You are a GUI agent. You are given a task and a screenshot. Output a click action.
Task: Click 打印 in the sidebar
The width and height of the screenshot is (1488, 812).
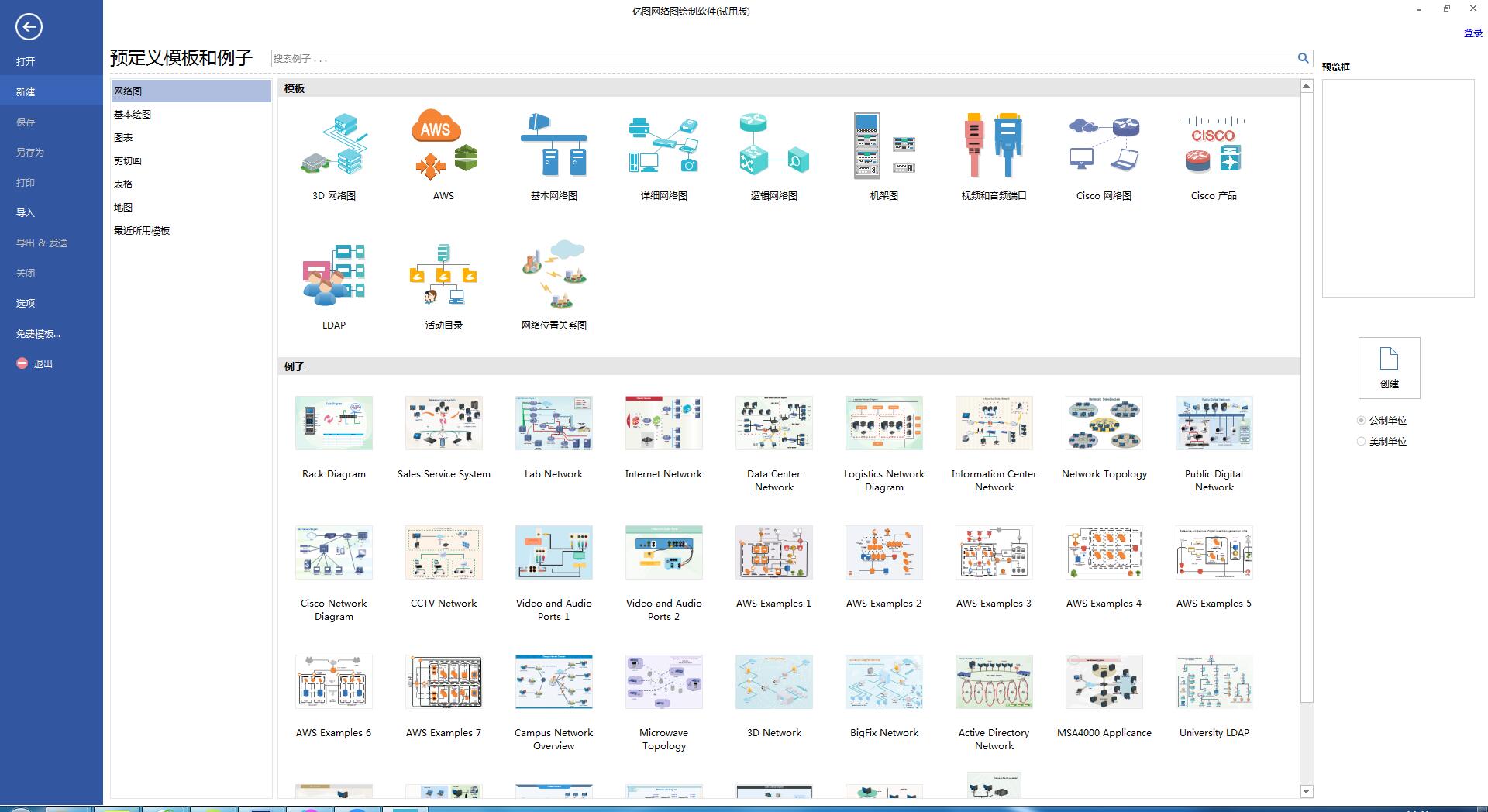(26, 182)
